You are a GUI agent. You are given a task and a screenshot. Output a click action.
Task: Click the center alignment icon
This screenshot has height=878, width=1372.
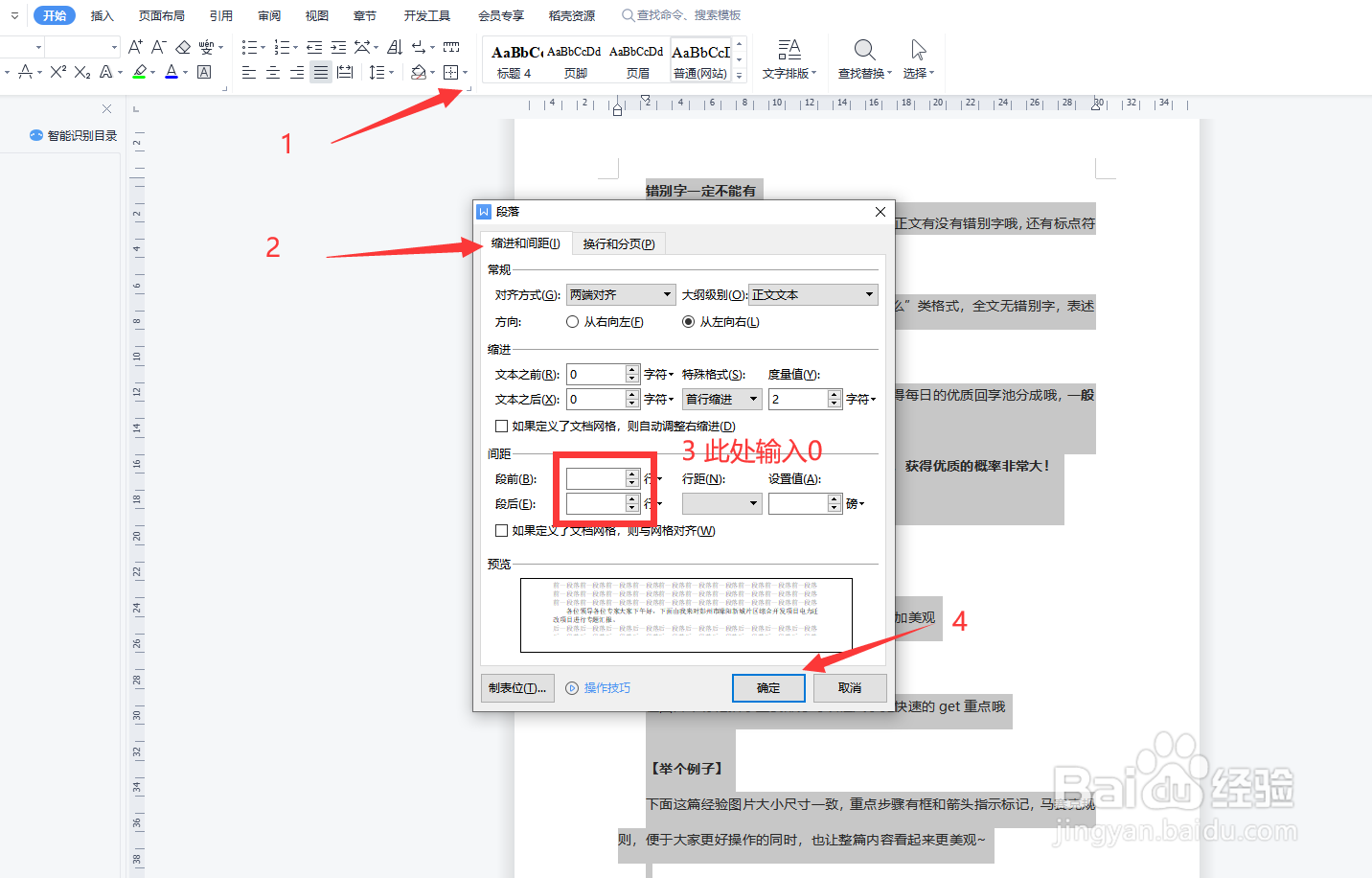272,72
